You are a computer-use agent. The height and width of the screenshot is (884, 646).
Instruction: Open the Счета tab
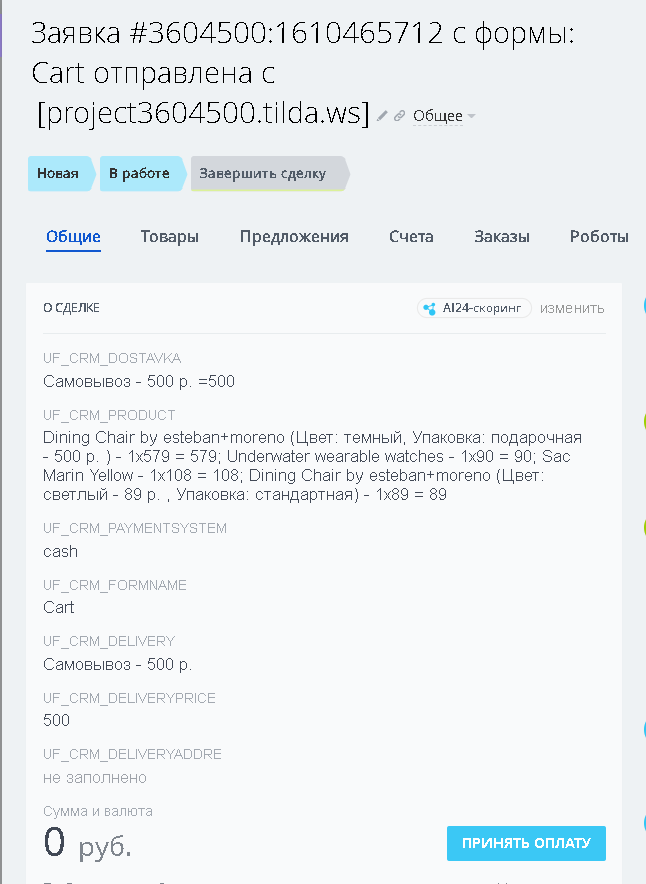[x=411, y=237]
